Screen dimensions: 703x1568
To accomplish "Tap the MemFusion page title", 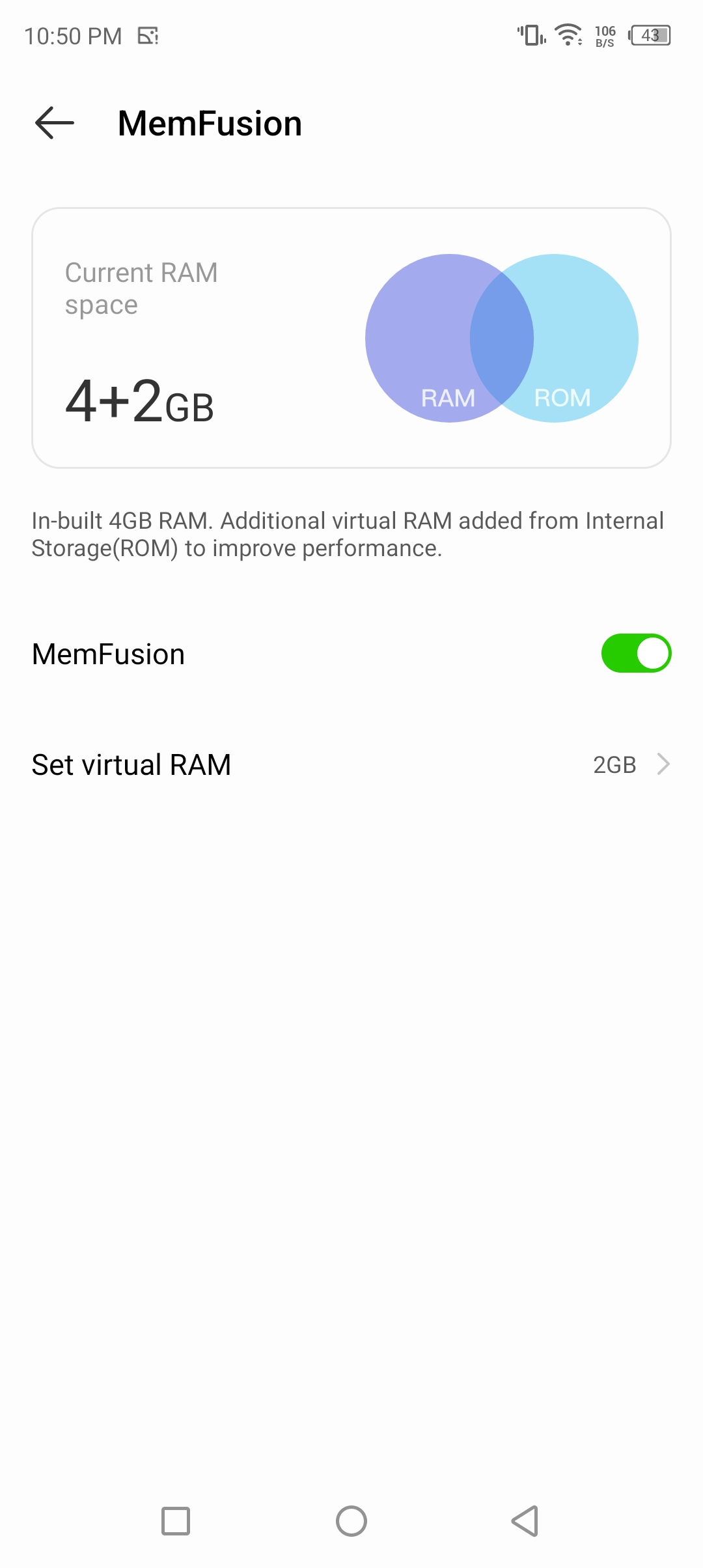I will [210, 124].
